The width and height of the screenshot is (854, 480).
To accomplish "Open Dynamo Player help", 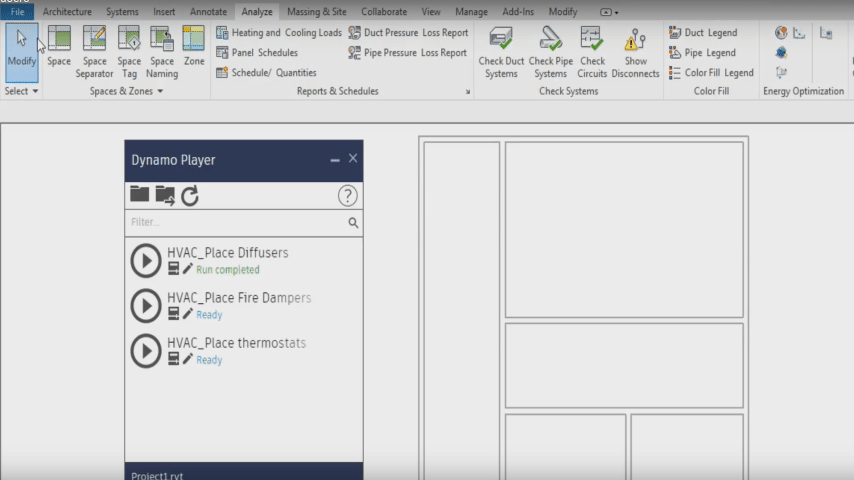I will click(347, 196).
